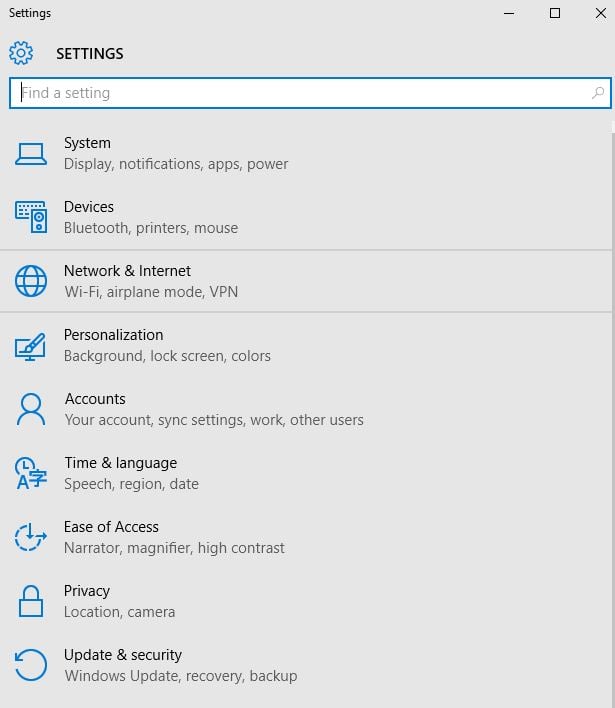
Task: Select the Network & Internet title text
Action: tap(127, 271)
